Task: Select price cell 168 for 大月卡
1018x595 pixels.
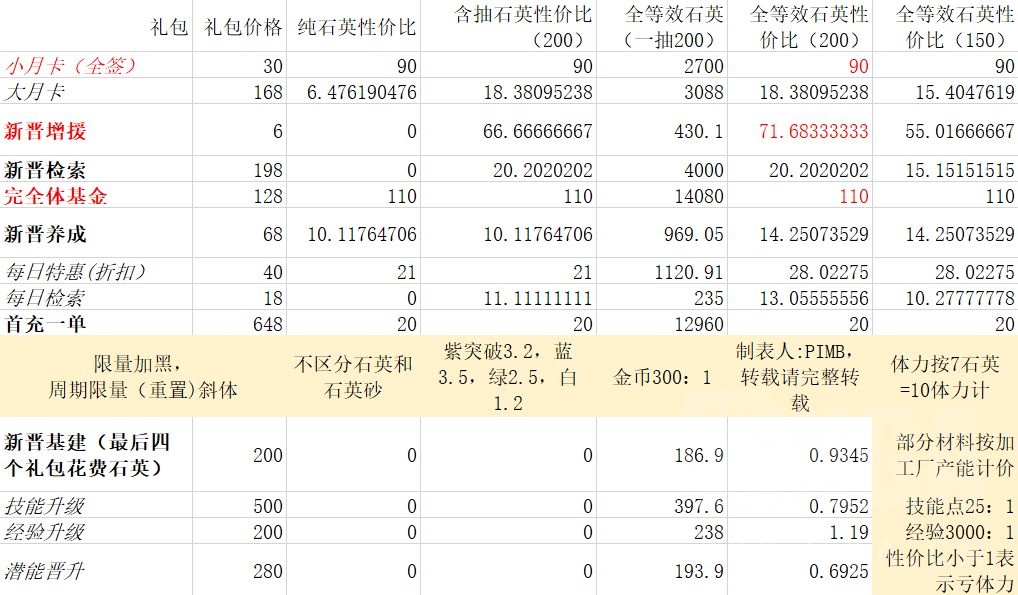Action: pos(240,91)
